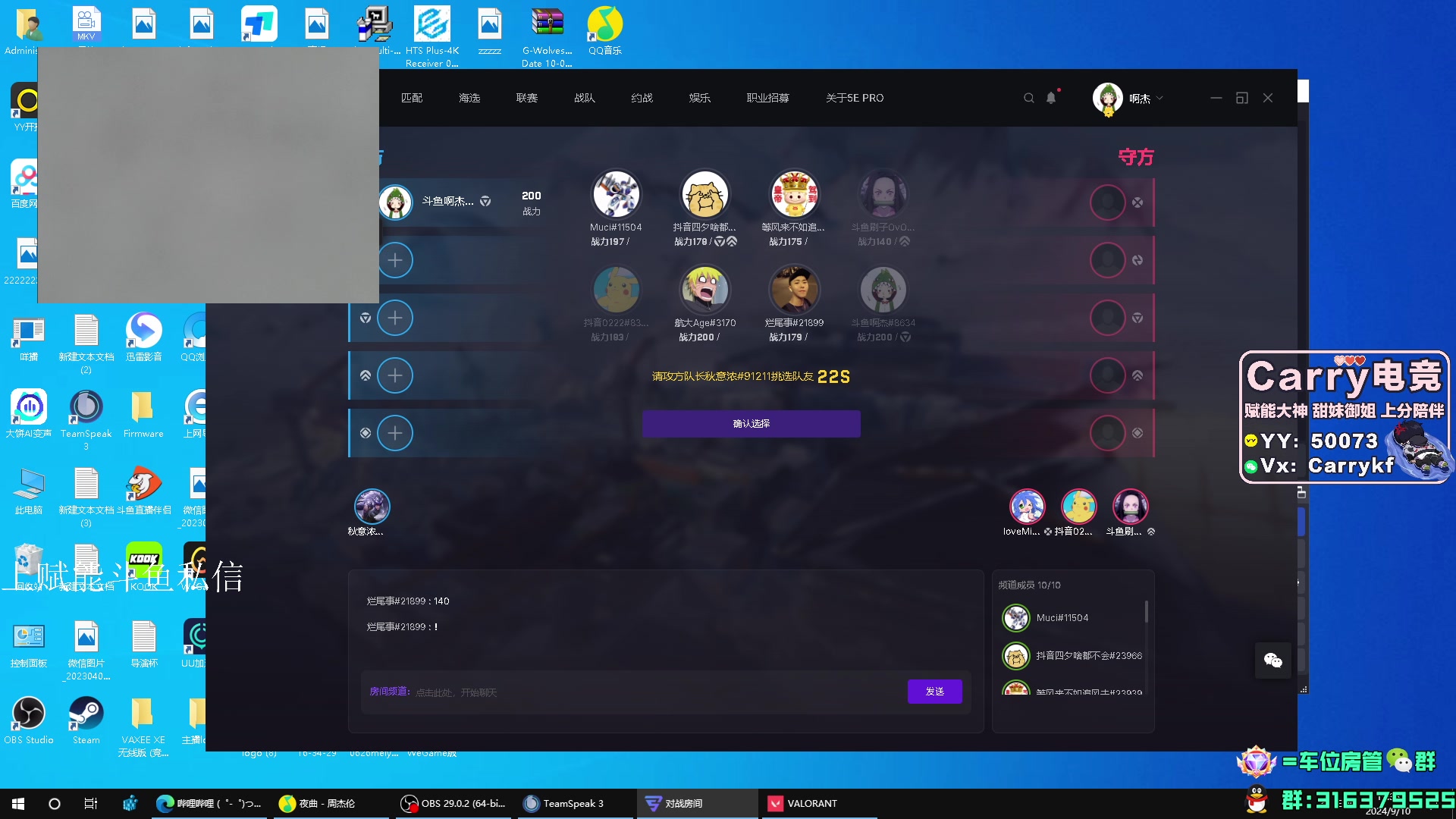Open 导演杯 document on desktop

pyautogui.click(x=143, y=643)
